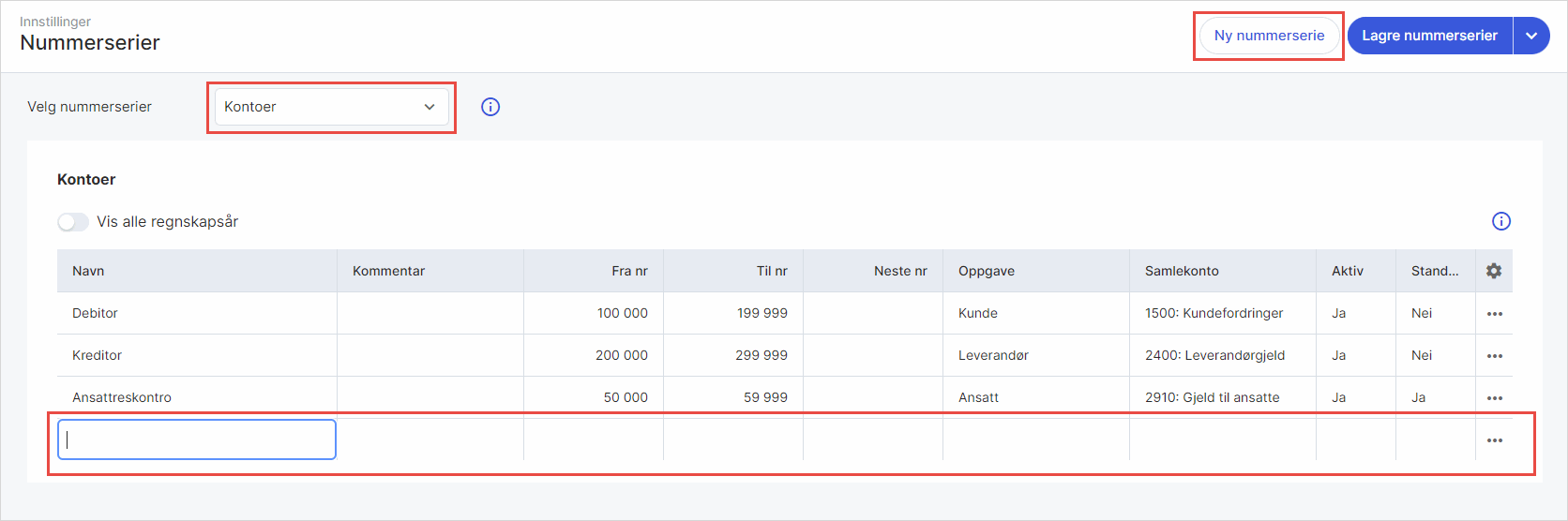
Task: Open the three-dot menu for the new empty row
Action: [x=1495, y=440]
